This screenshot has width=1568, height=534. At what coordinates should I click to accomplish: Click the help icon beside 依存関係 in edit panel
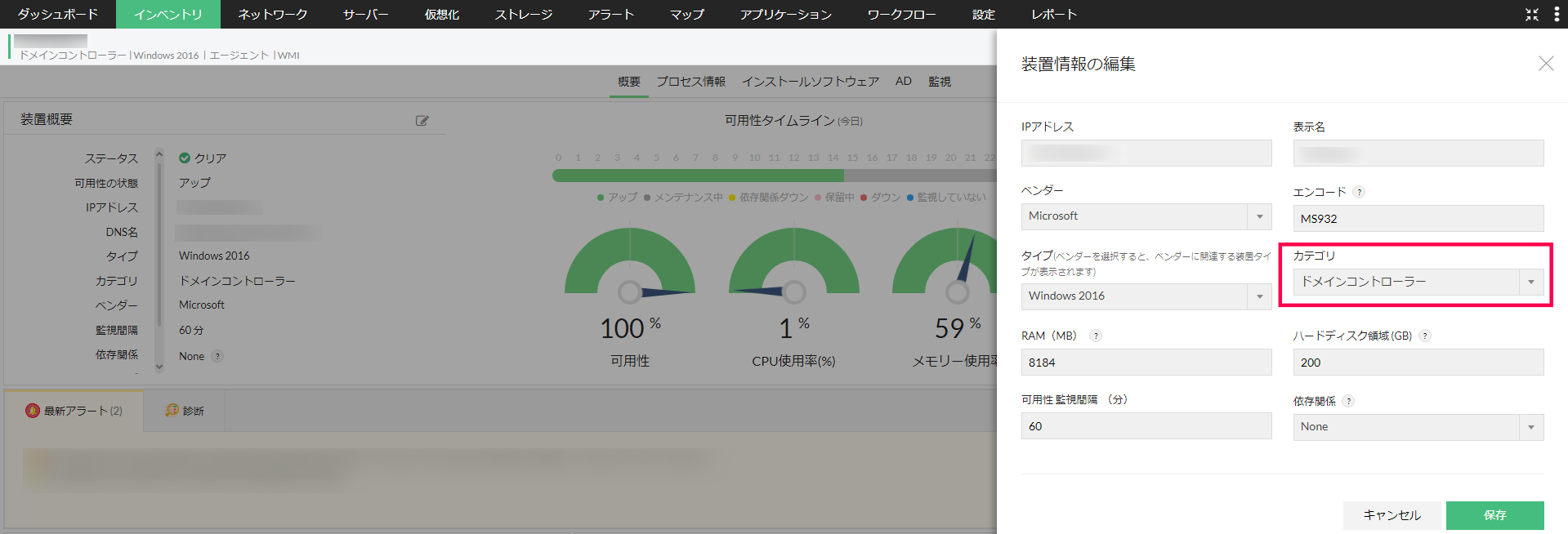[x=1348, y=401]
